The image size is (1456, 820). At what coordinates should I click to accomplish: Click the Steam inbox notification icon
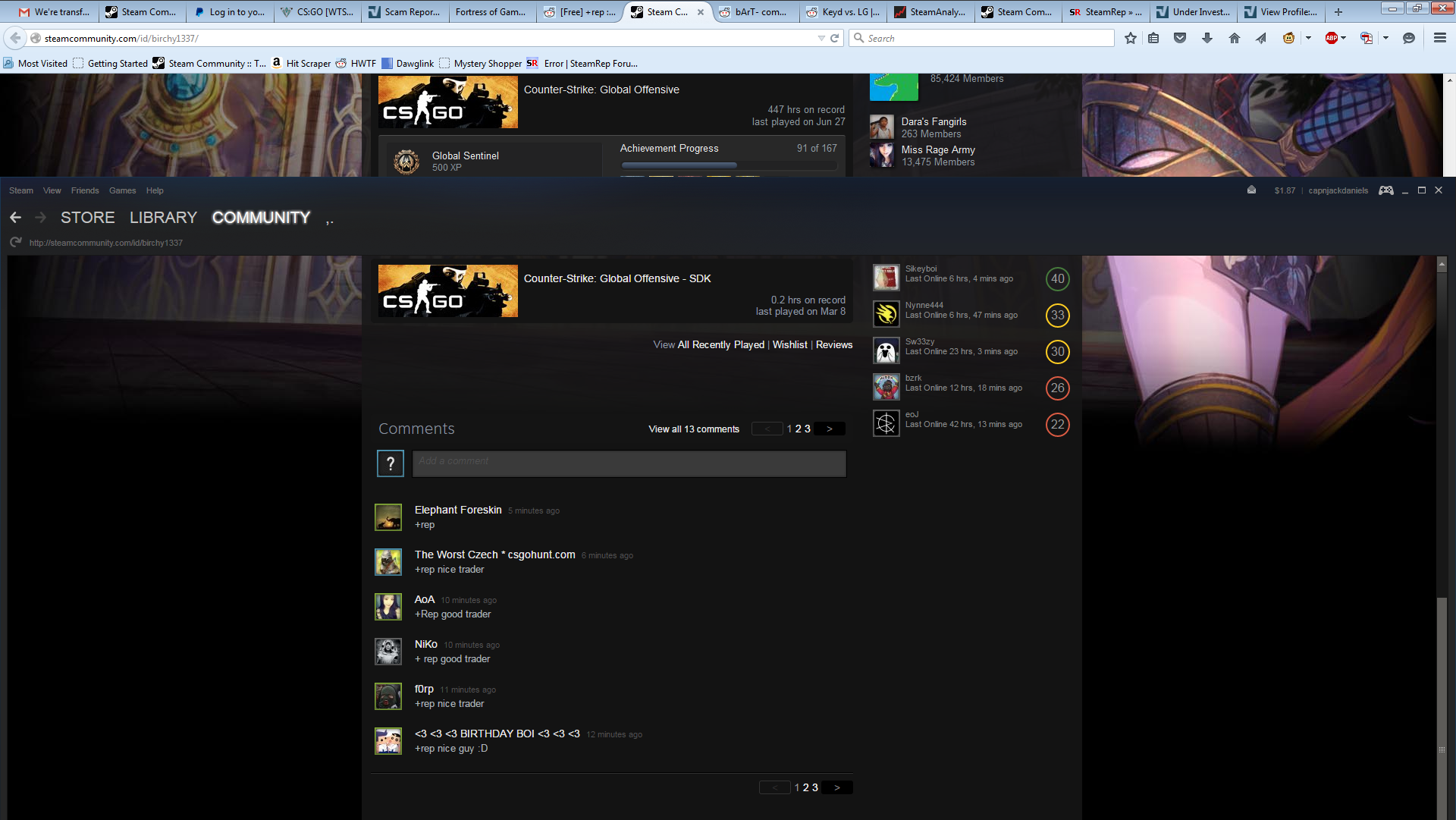(x=1251, y=190)
